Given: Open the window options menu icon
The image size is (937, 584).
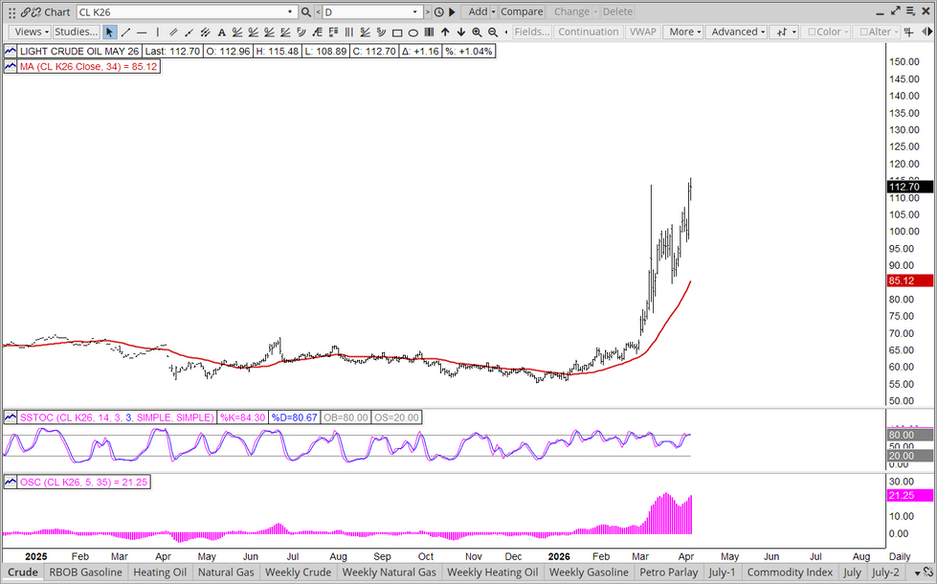Looking at the screenshot, I should (911, 11).
